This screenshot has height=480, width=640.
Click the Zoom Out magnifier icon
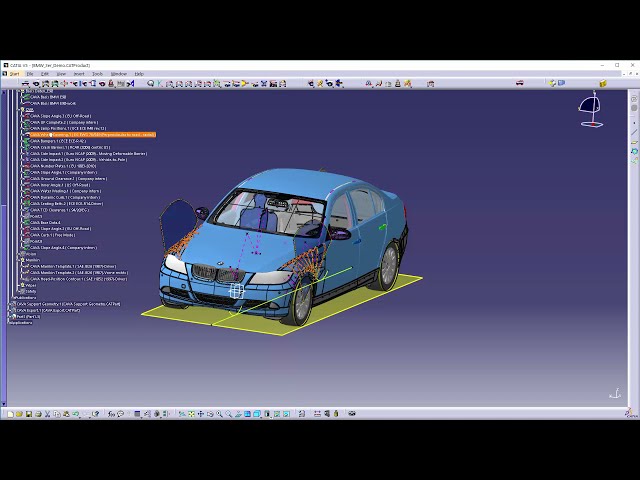[x=229, y=414]
